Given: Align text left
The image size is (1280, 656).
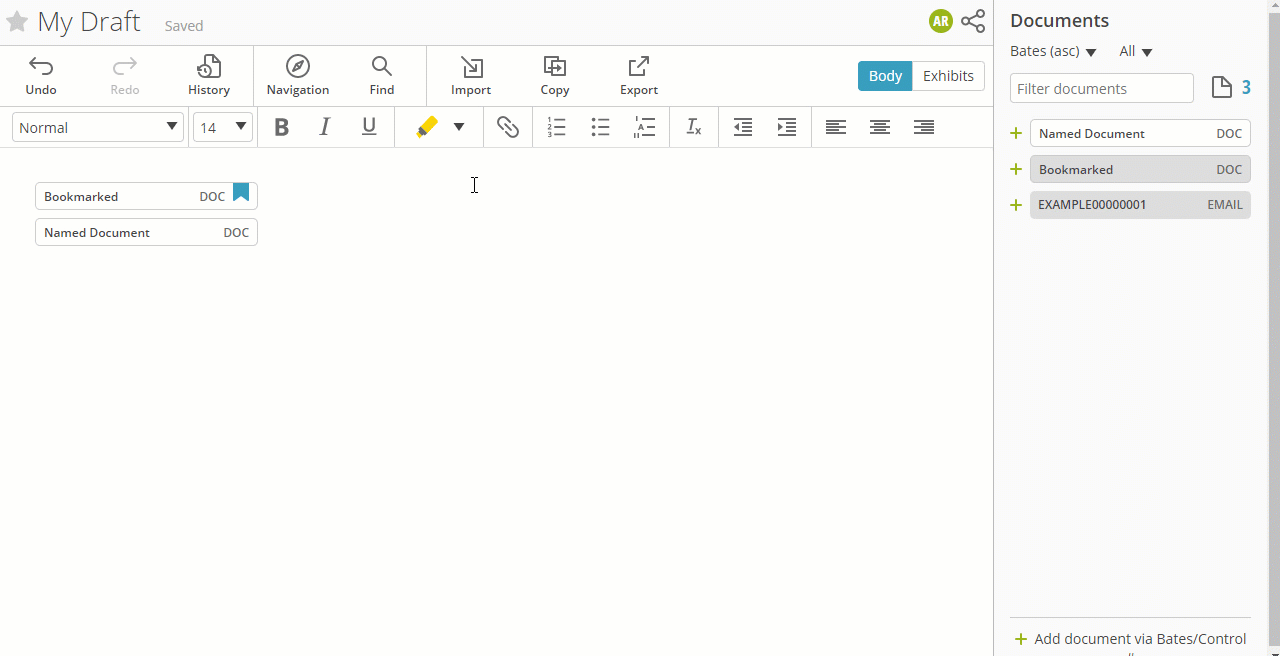Looking at the screenshot, I should click(835, 127).
